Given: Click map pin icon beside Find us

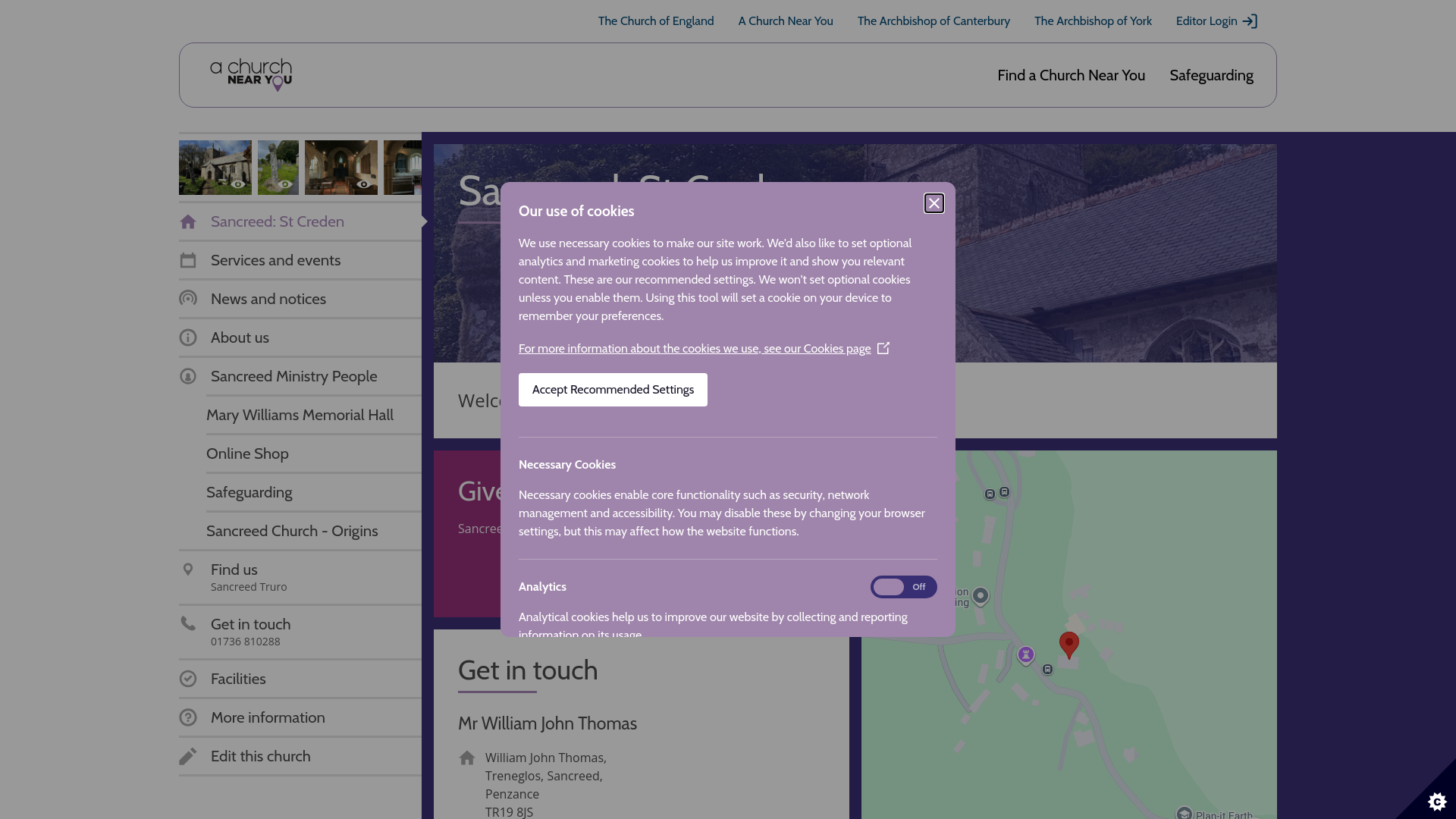Looking at the screenshot, I should tap(188, 570).
